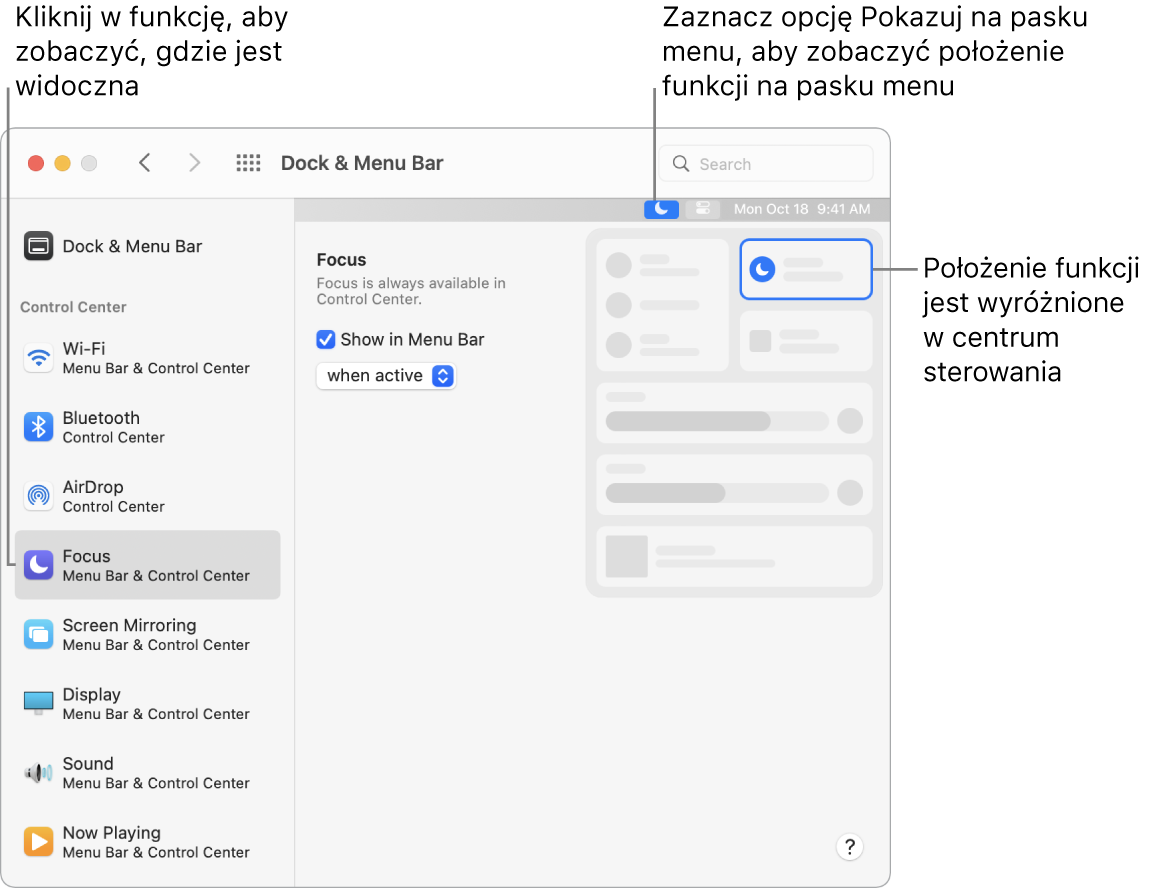The image size is (1149, 888).
Task: Click the Control Center icon in preview menu bar
Action: pyautogui.click(x=703, y=209)
